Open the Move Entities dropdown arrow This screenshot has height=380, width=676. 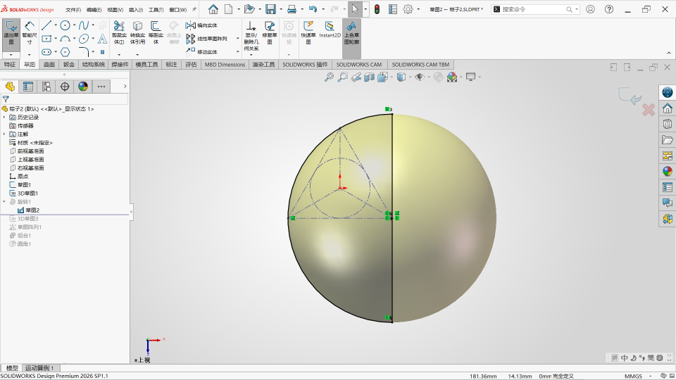pos(238,52)
